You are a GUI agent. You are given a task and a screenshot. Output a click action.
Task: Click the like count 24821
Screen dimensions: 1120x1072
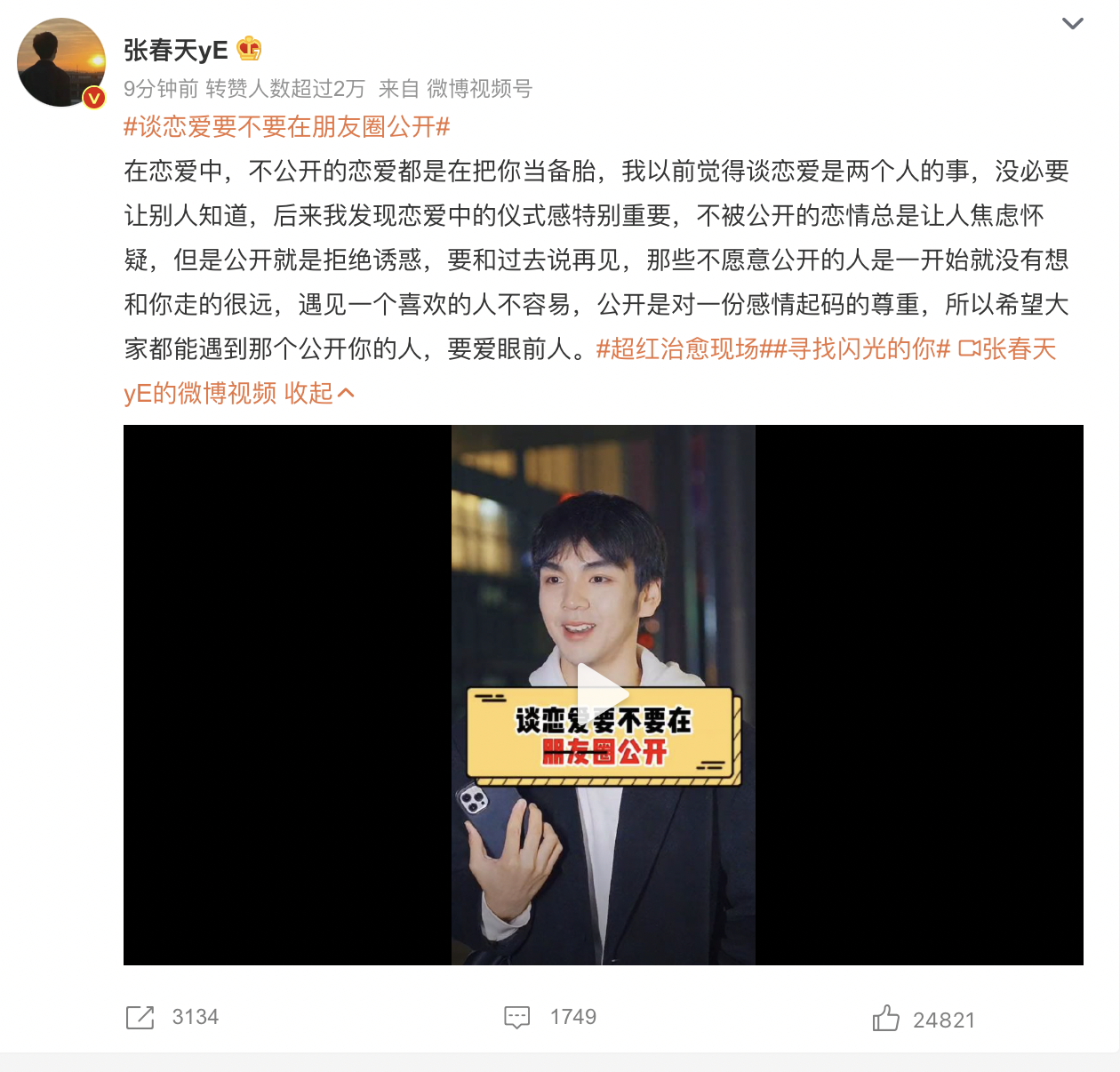(x=944, y=1020)
